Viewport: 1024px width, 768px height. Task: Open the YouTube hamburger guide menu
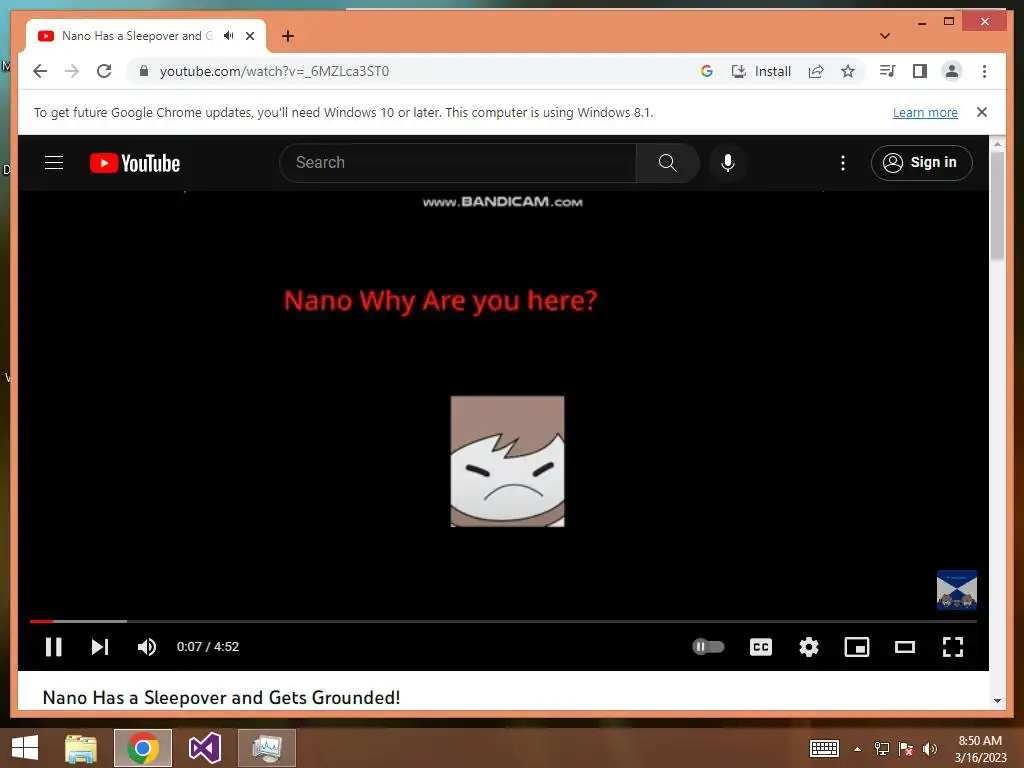(54, 163)
